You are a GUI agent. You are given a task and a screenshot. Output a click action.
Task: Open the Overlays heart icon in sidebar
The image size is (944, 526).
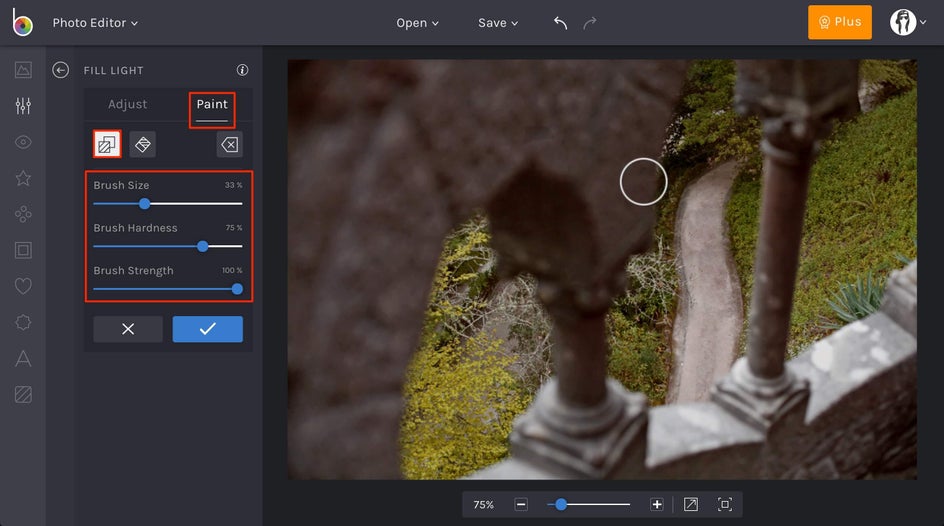(23, 286)
